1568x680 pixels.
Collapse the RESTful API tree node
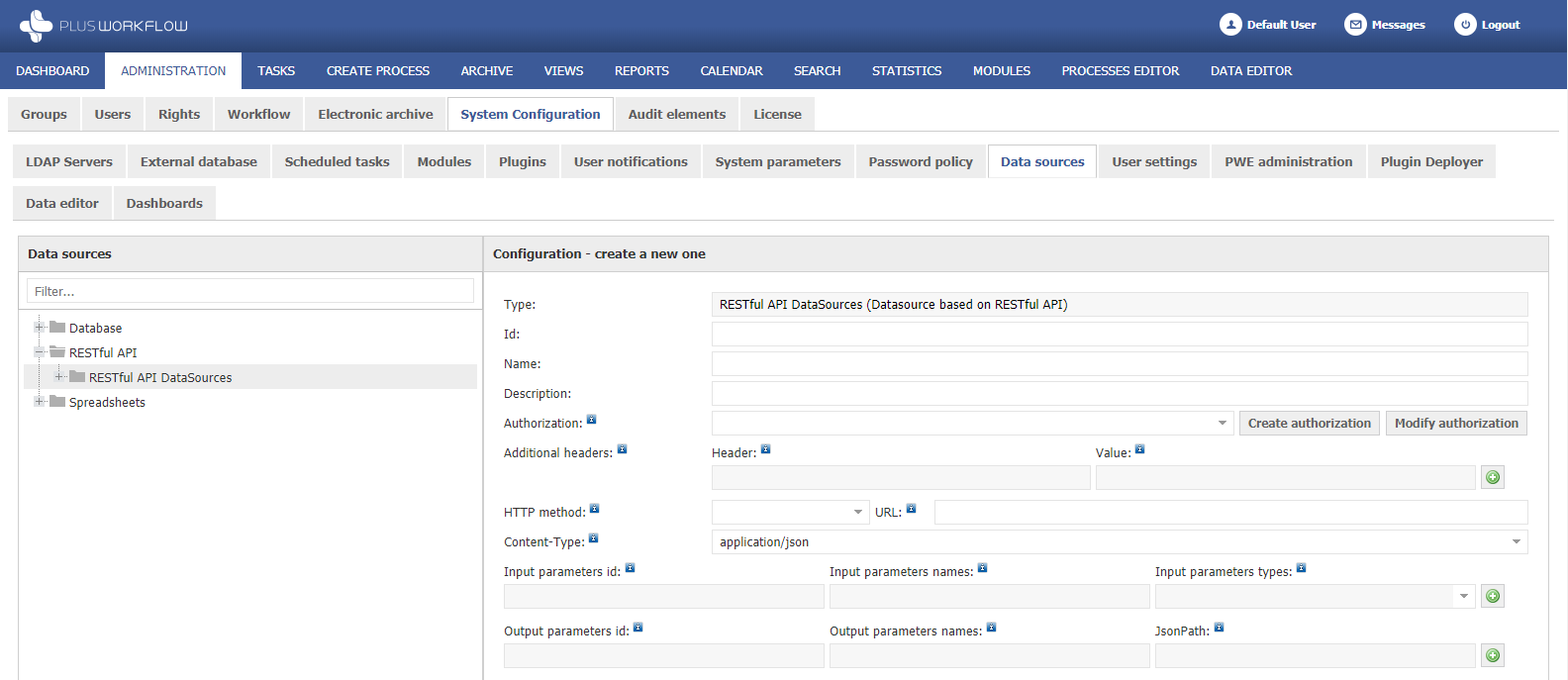coord(40,352)
